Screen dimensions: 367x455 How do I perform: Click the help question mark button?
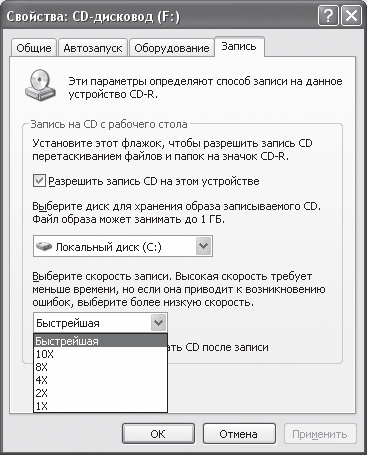(328, 16)
